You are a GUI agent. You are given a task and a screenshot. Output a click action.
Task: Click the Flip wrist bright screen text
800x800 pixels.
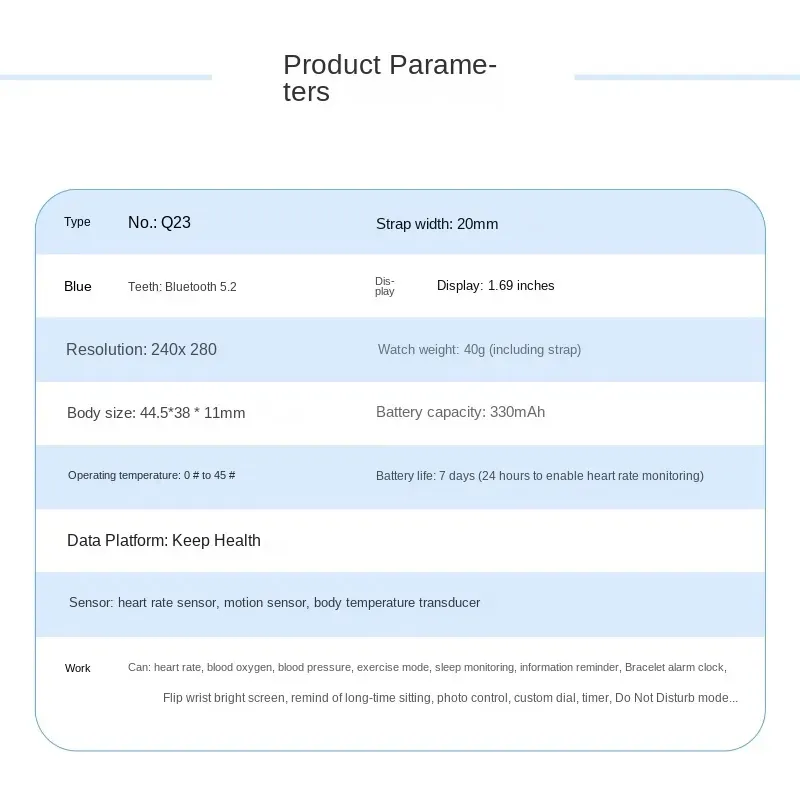point(225,698)
